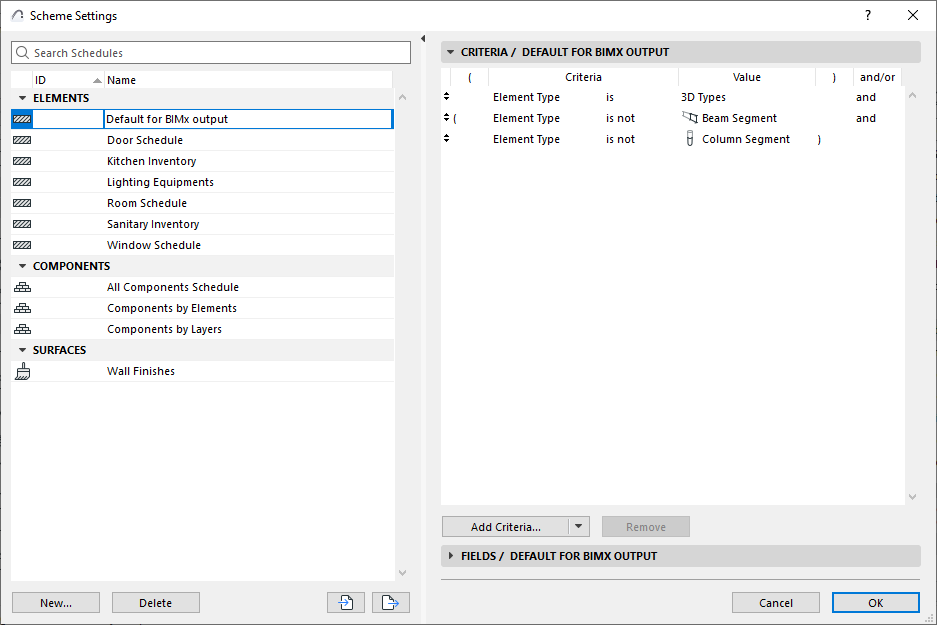Expand the FIELDS / DEFAULT FOR BIMX OUTPUT panel
The width and height of the screenshot is (937, 625).
[x=451, y=556]
